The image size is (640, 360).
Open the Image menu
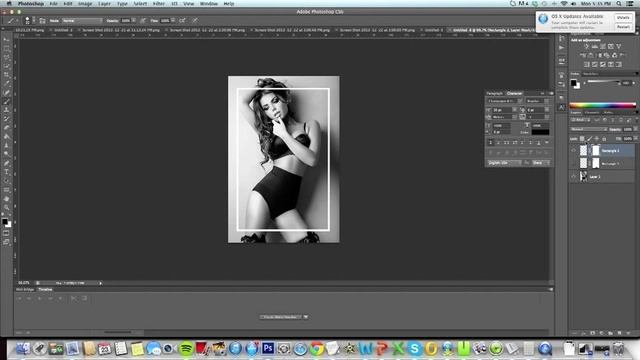85,4
